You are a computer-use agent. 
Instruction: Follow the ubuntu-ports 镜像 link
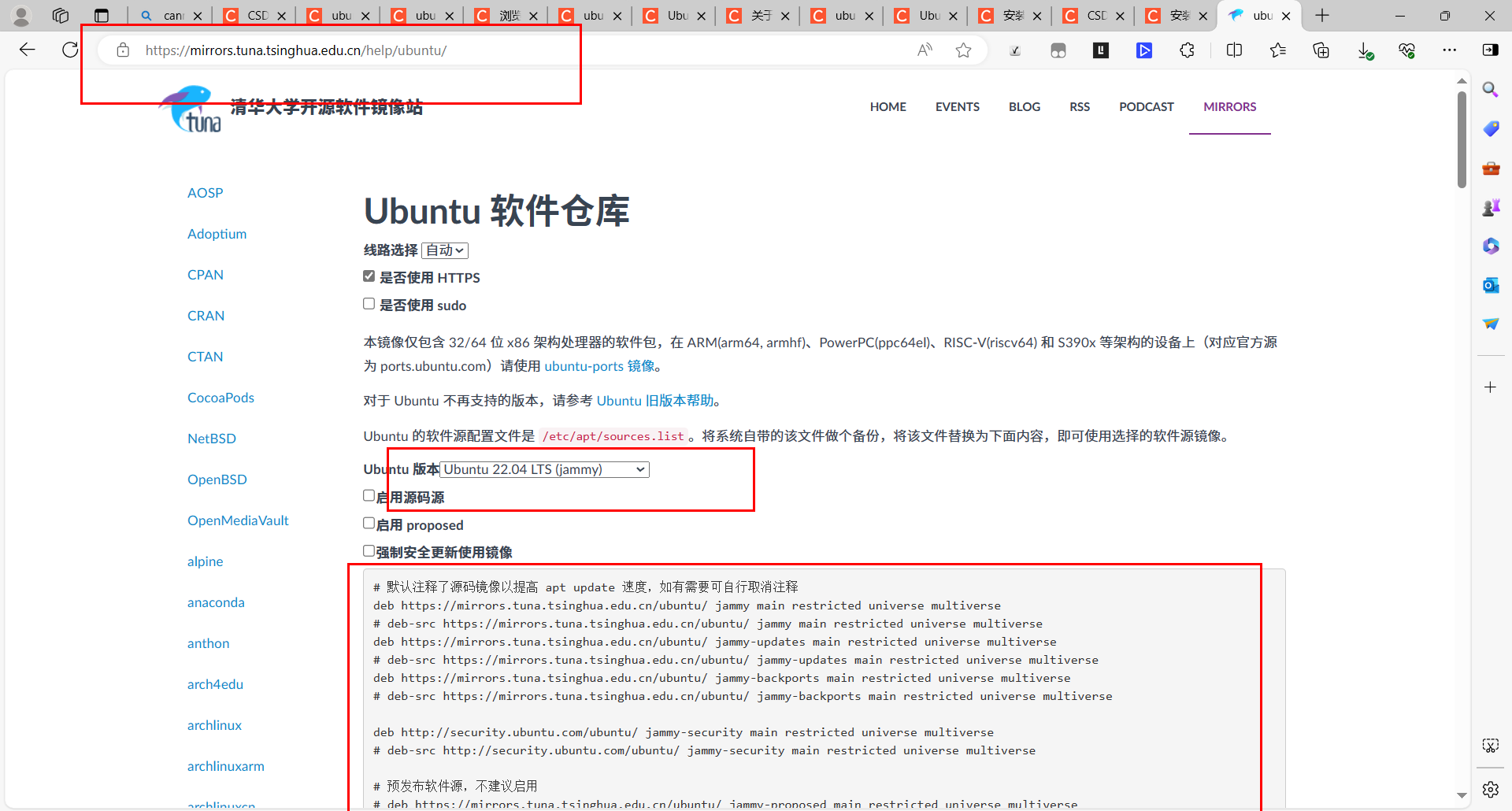point(600,366)
